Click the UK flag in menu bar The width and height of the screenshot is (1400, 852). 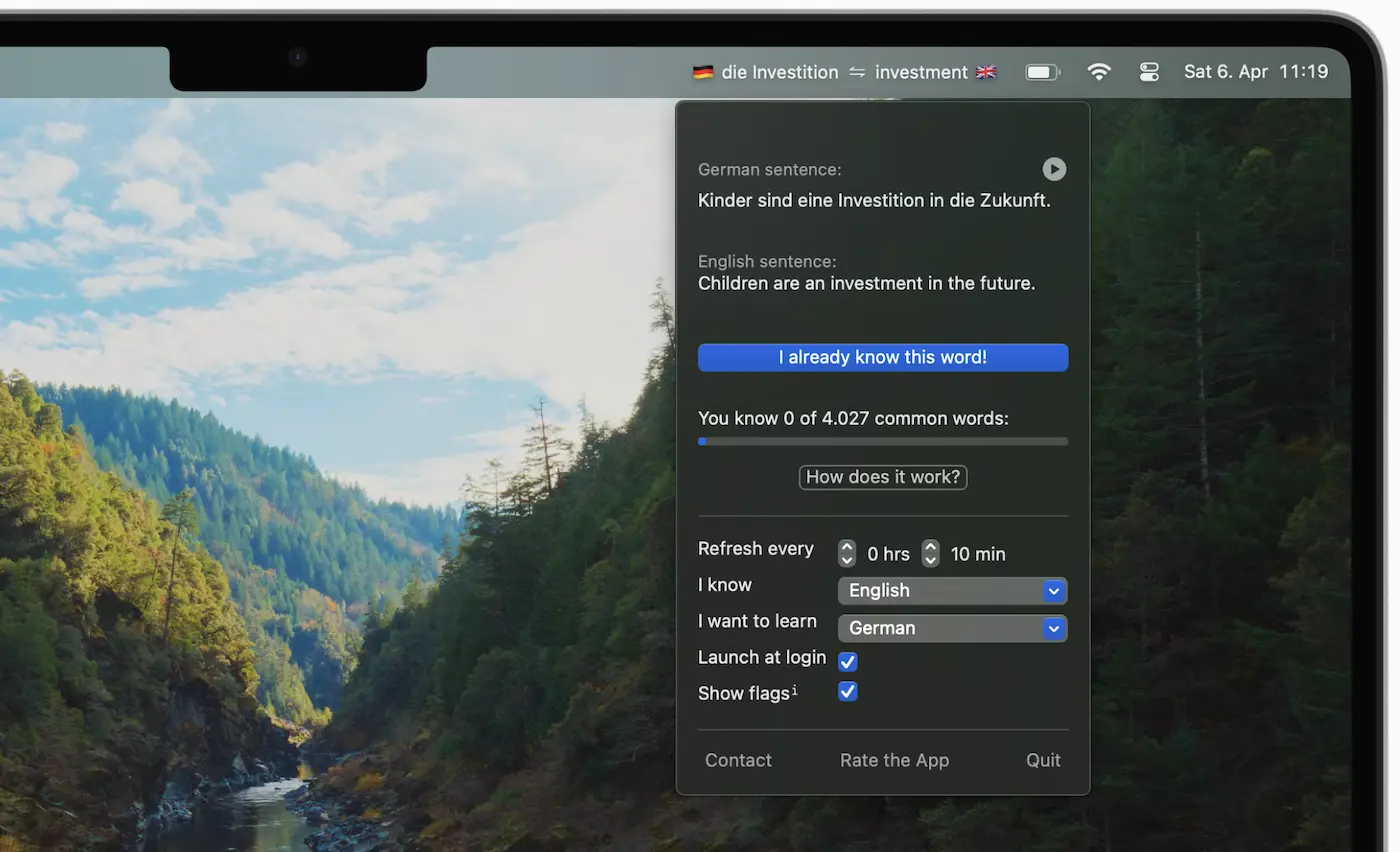pos(986,72)
